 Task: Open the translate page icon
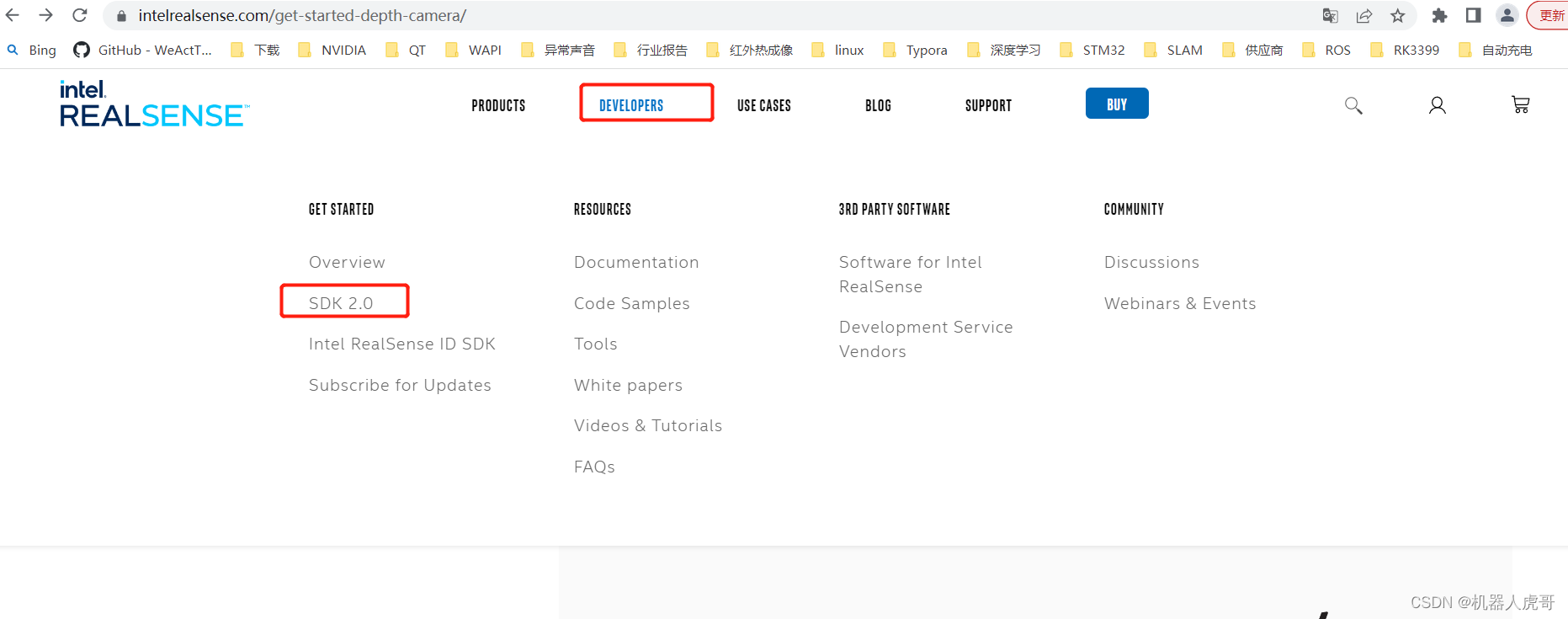1331,15
